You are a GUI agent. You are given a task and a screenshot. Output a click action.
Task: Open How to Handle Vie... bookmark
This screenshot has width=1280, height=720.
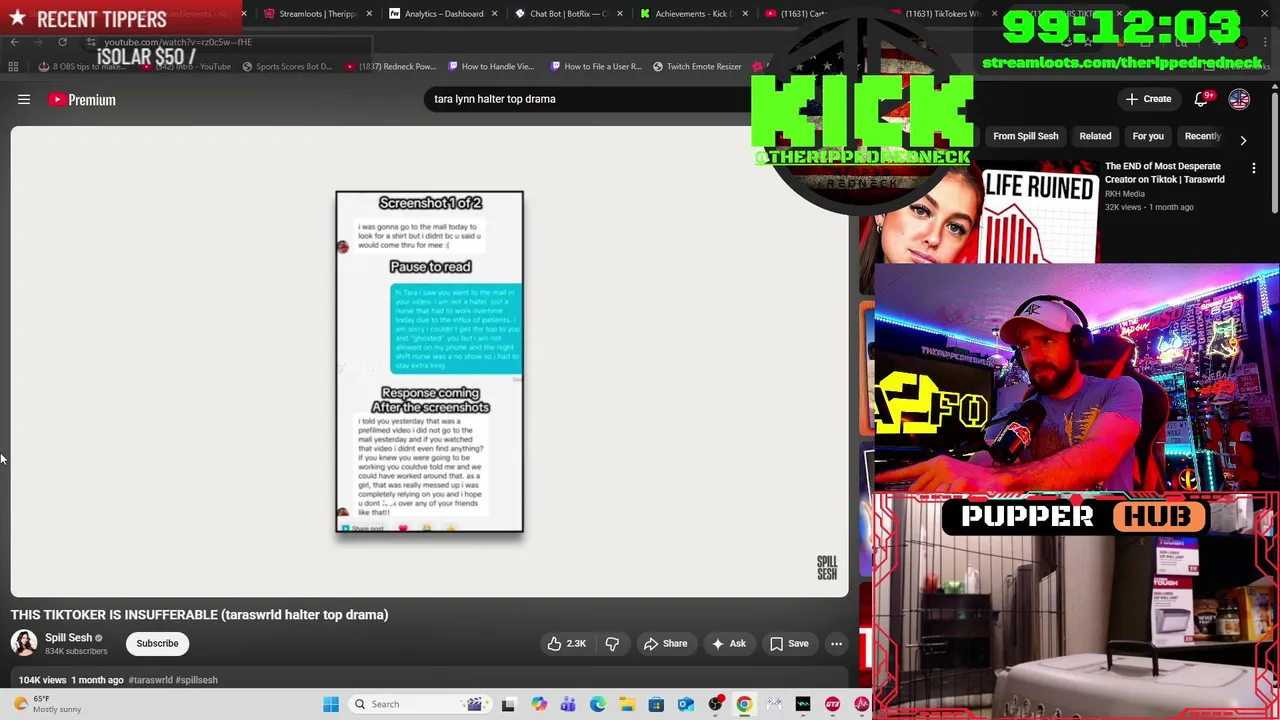tap(491, 67)
